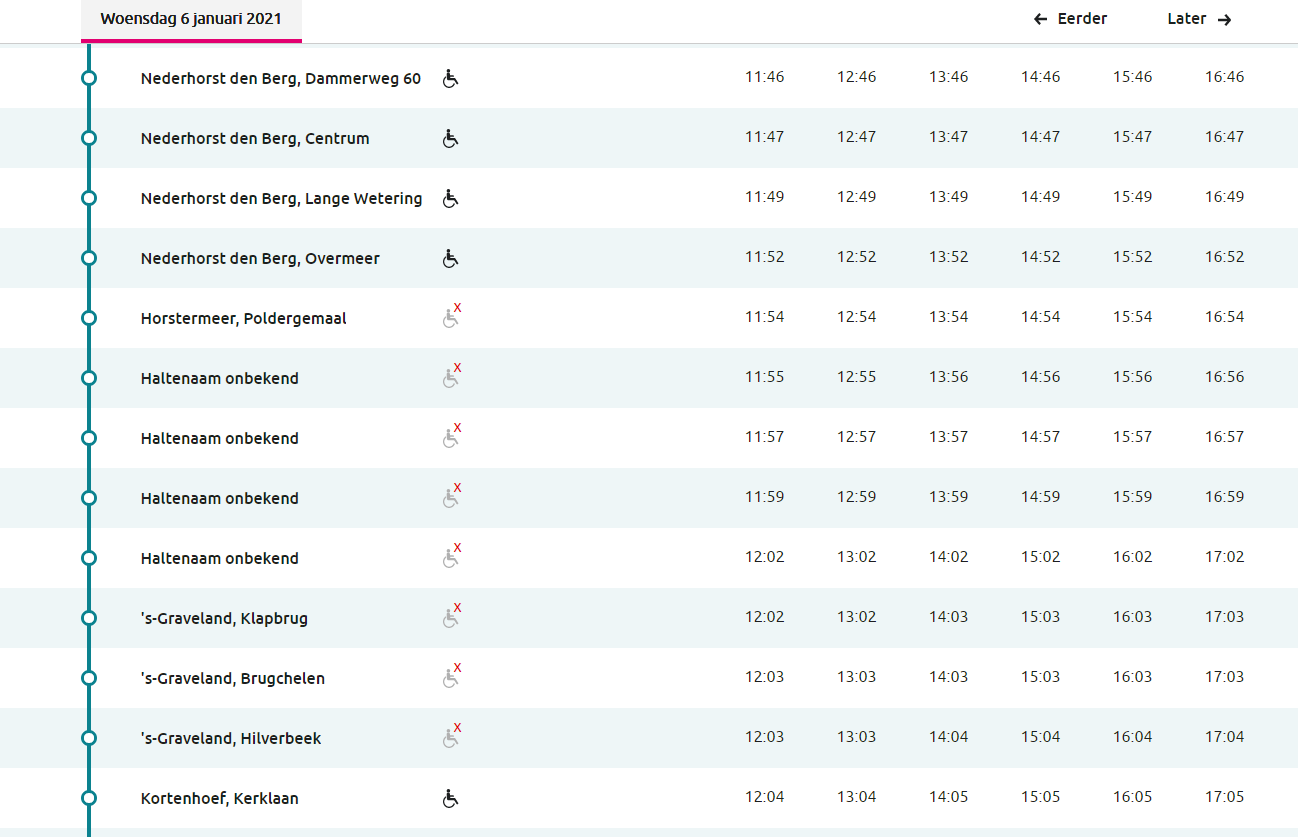Image resolution: width=1298 pixels, height=837 pixels.
Task: Open stop Kortenhoef, Kerklaan
Action: click(x=220, y=798)
